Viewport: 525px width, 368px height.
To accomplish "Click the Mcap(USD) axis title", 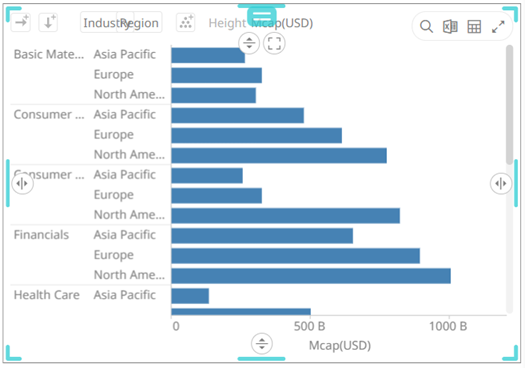I will click(x=340, y=345).
